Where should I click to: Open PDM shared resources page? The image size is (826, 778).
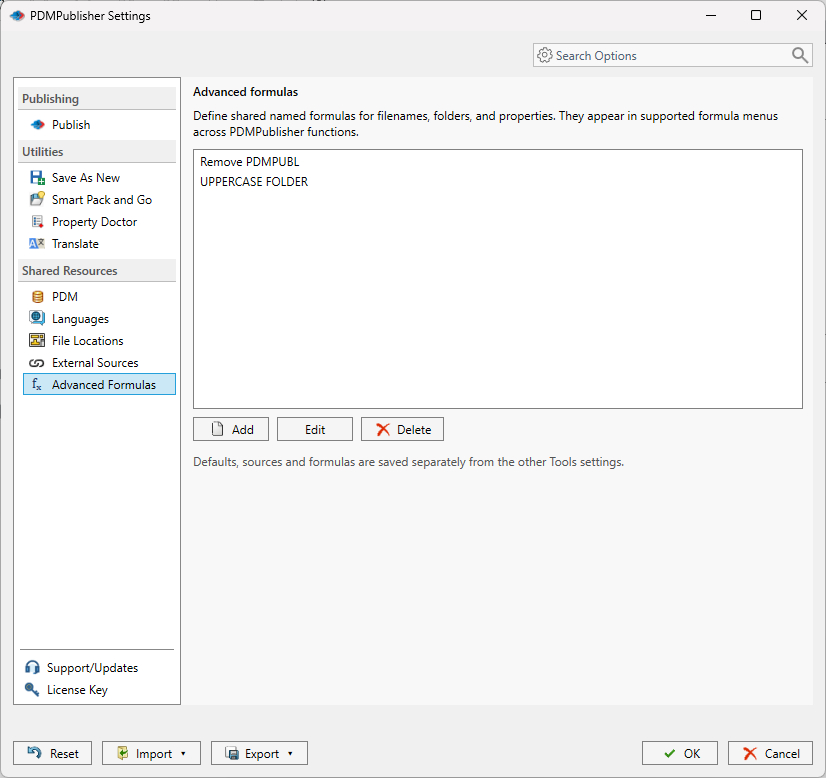tap(65, 297)
